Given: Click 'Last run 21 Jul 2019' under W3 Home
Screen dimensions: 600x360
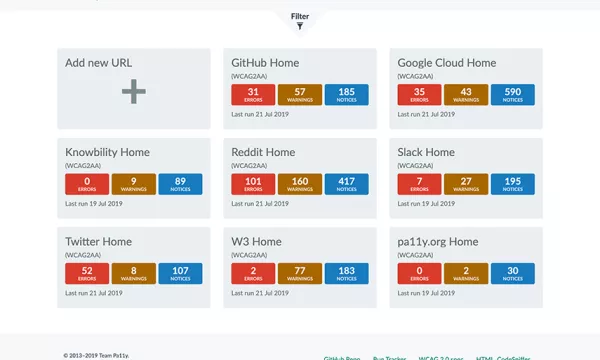Looking at the screenshot, I should click(260, 293).
